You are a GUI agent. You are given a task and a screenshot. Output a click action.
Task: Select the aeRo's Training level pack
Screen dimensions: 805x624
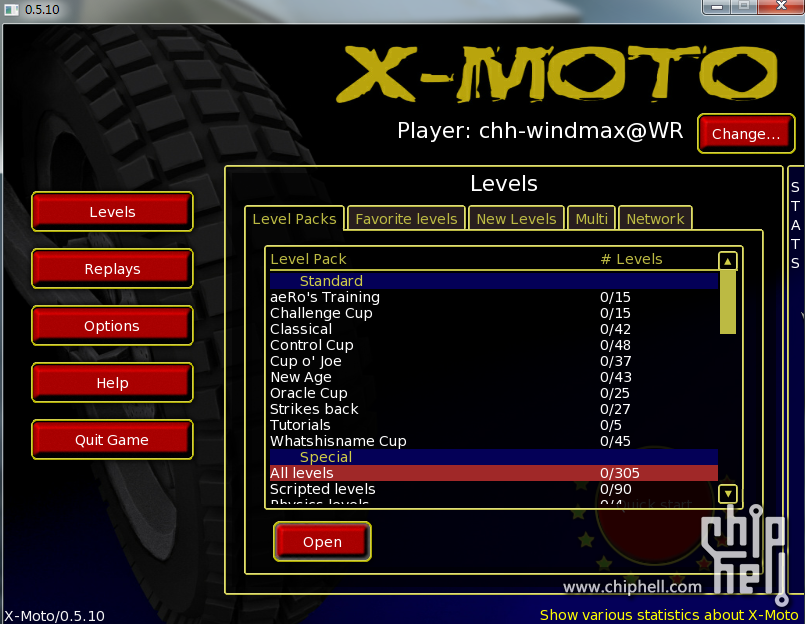pos(494,297)
